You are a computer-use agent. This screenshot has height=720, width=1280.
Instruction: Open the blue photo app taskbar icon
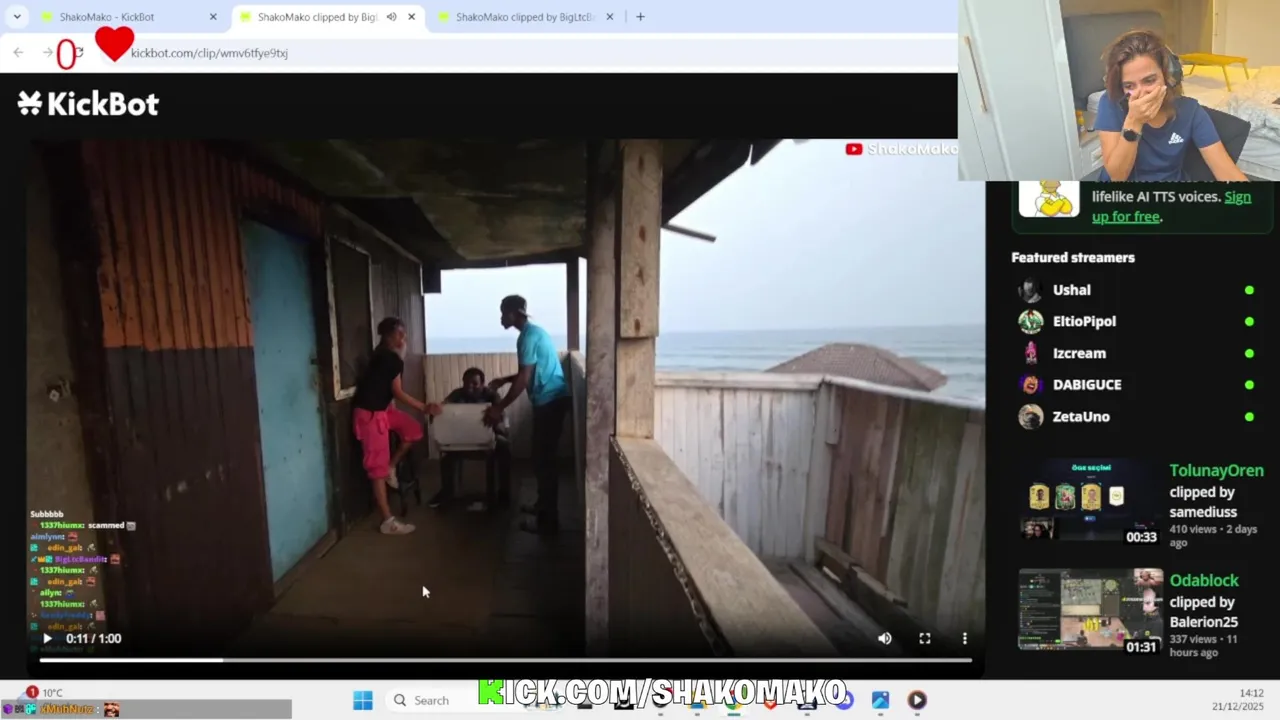tap(880, 700)
